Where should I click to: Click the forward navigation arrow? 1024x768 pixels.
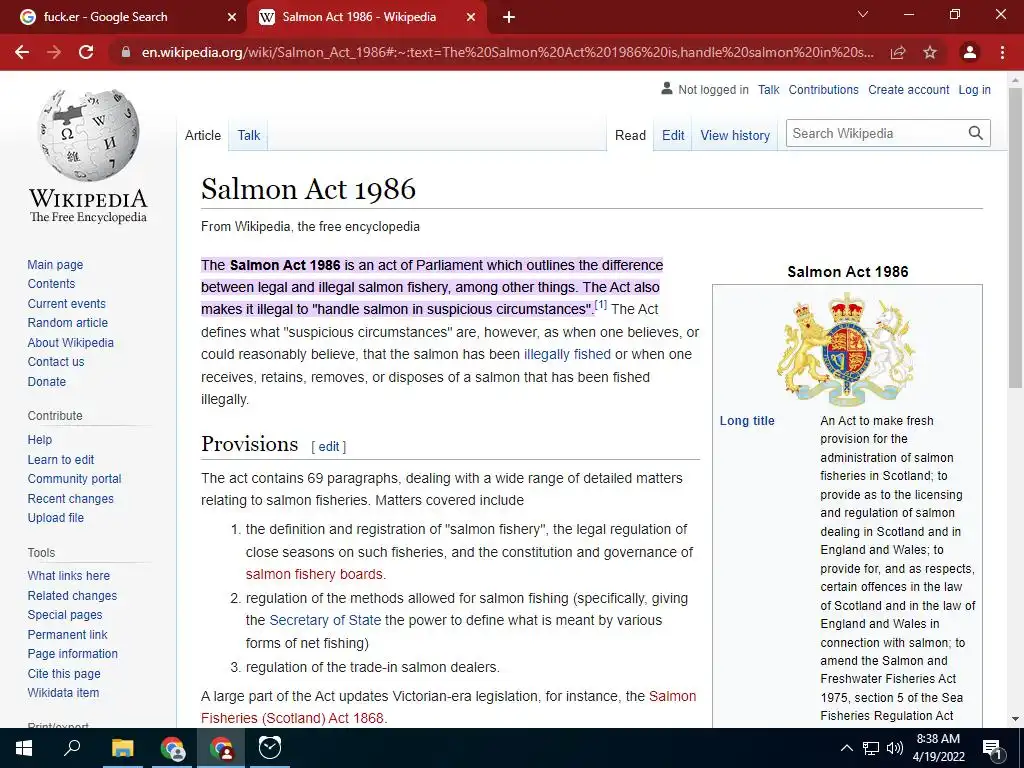[54, 52]
